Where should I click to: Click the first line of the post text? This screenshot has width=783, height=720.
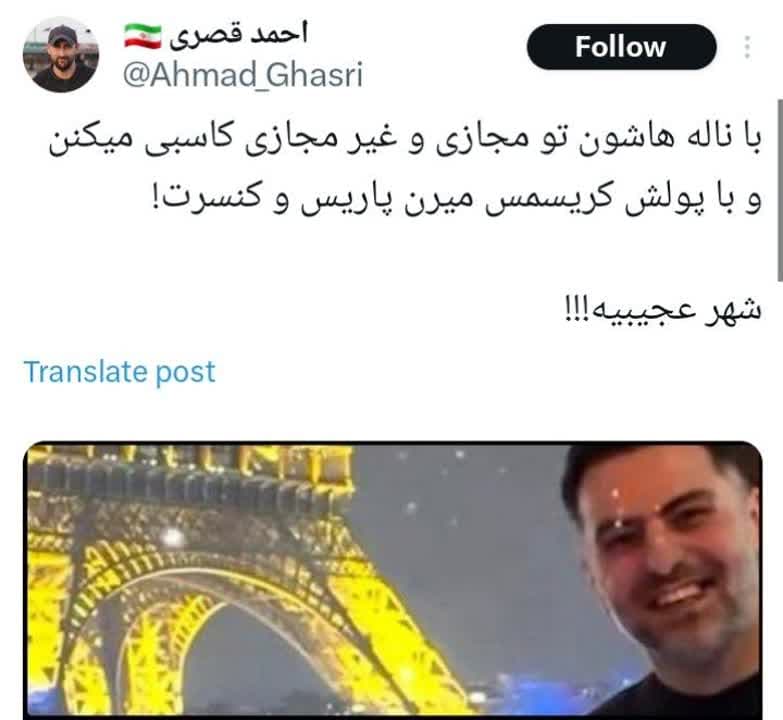[x=405, y=139]
